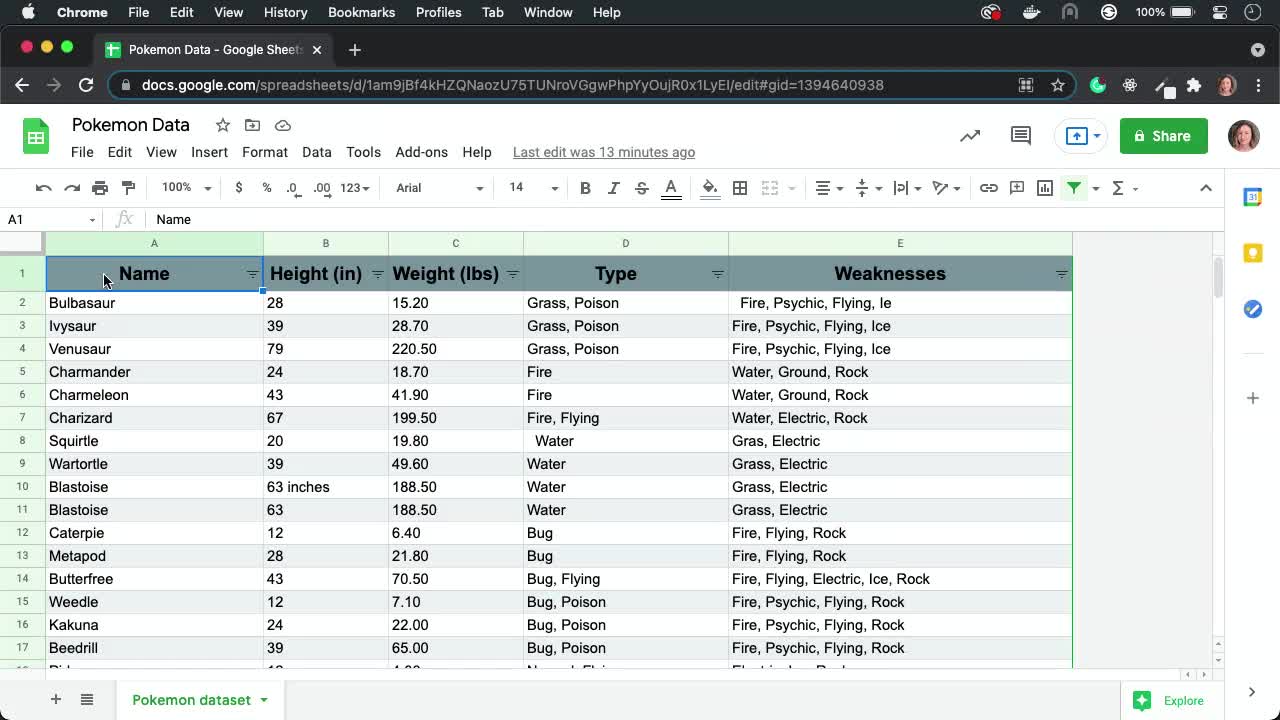
Task: Click the Insert link icon
Action: tap(988, 188)
